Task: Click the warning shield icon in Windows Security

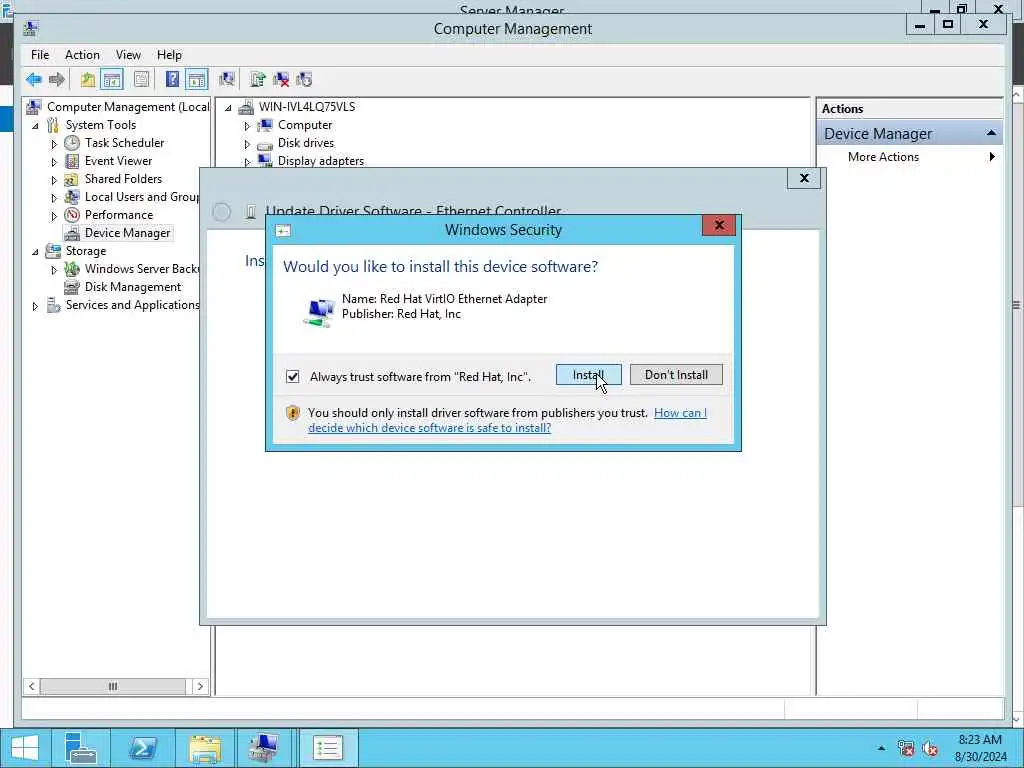Action: point(293,413)
